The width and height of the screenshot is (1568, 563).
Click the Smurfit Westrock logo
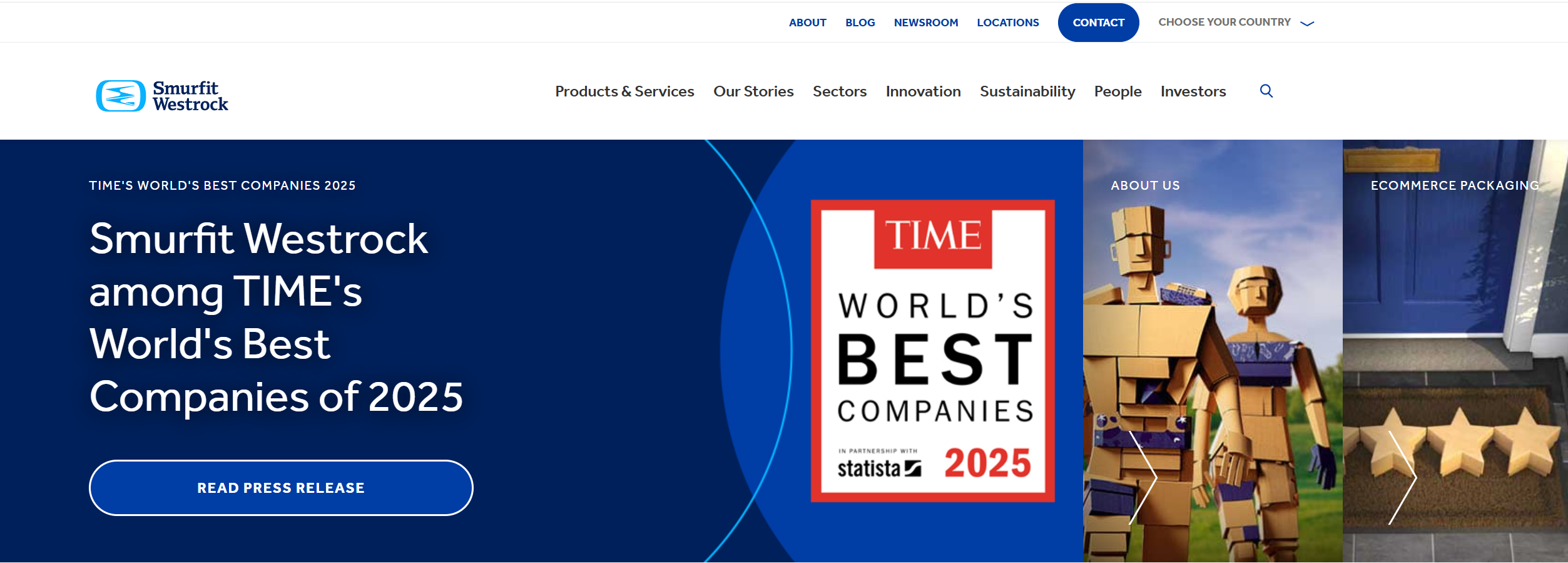tap(162, 96)
